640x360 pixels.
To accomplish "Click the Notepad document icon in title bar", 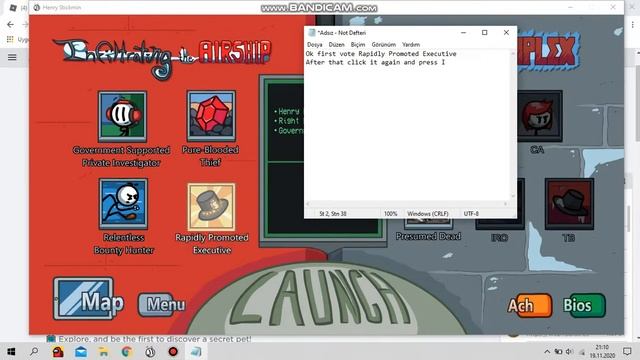I will pos(312,33).
